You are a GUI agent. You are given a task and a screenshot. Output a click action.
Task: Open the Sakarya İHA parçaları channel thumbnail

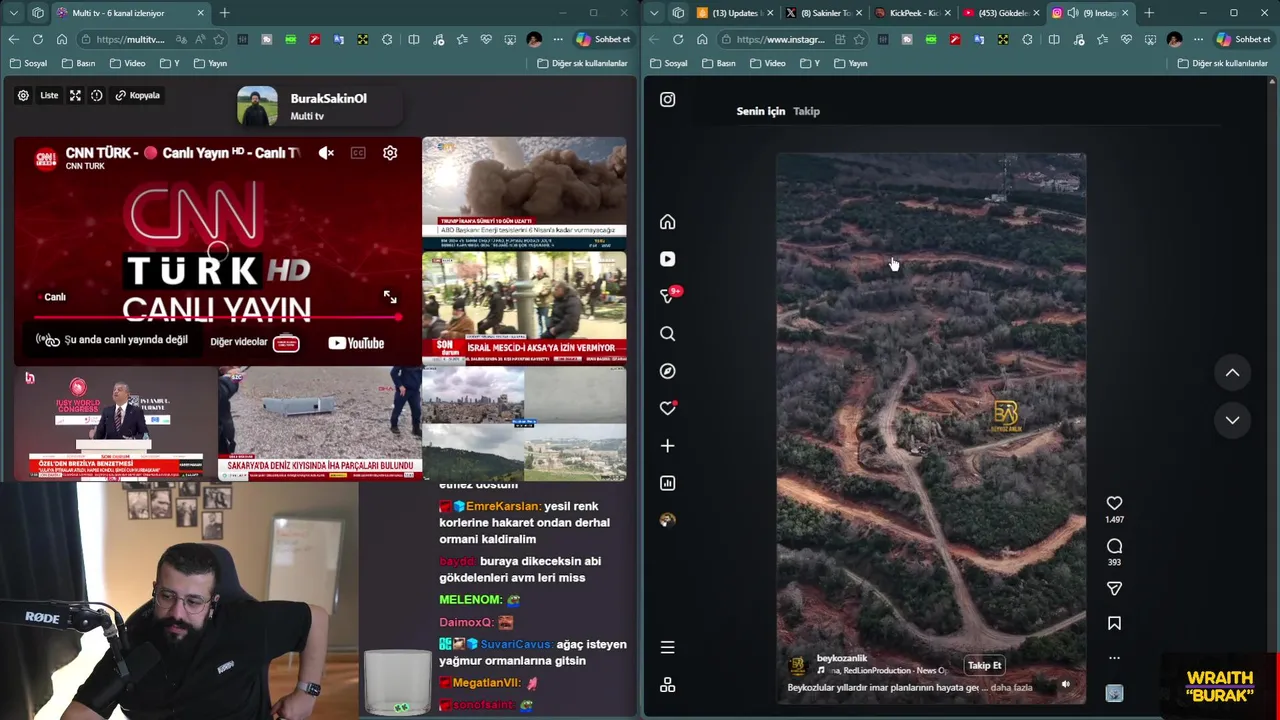pos(320,423)
